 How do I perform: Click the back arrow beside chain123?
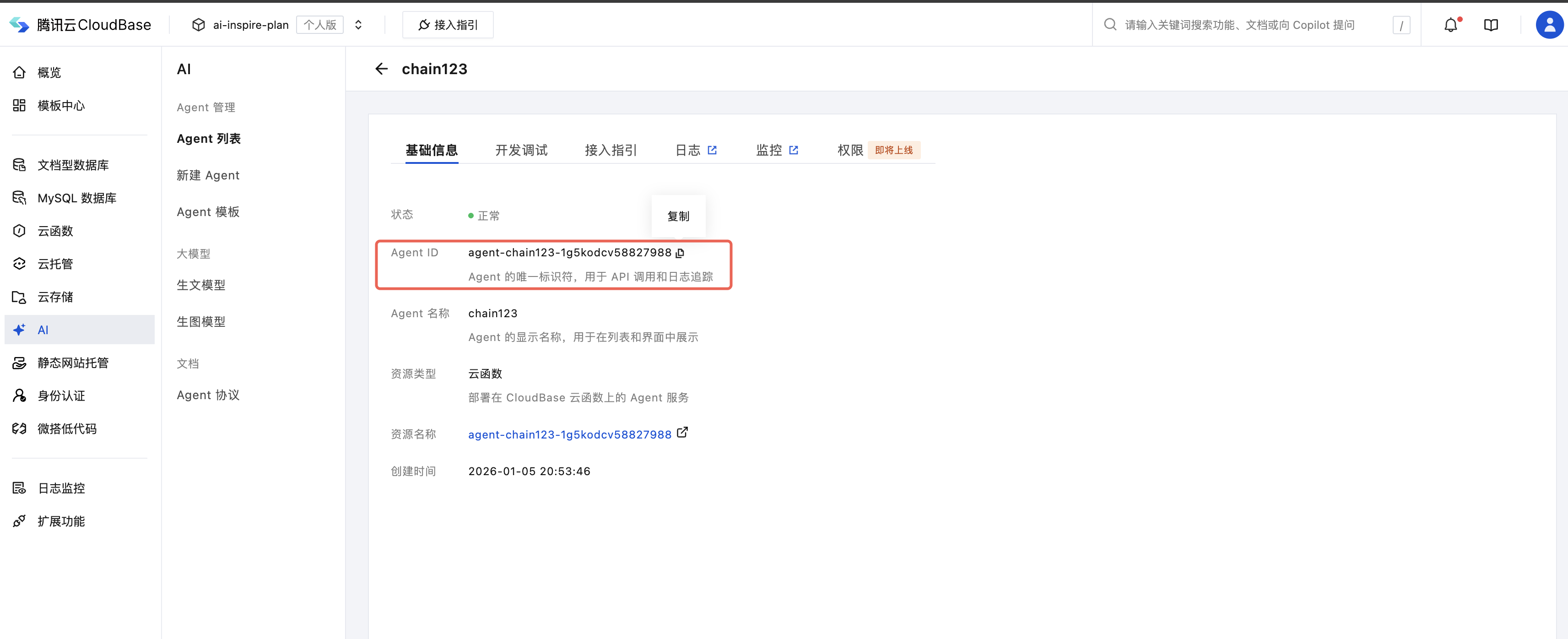point(381,69)
